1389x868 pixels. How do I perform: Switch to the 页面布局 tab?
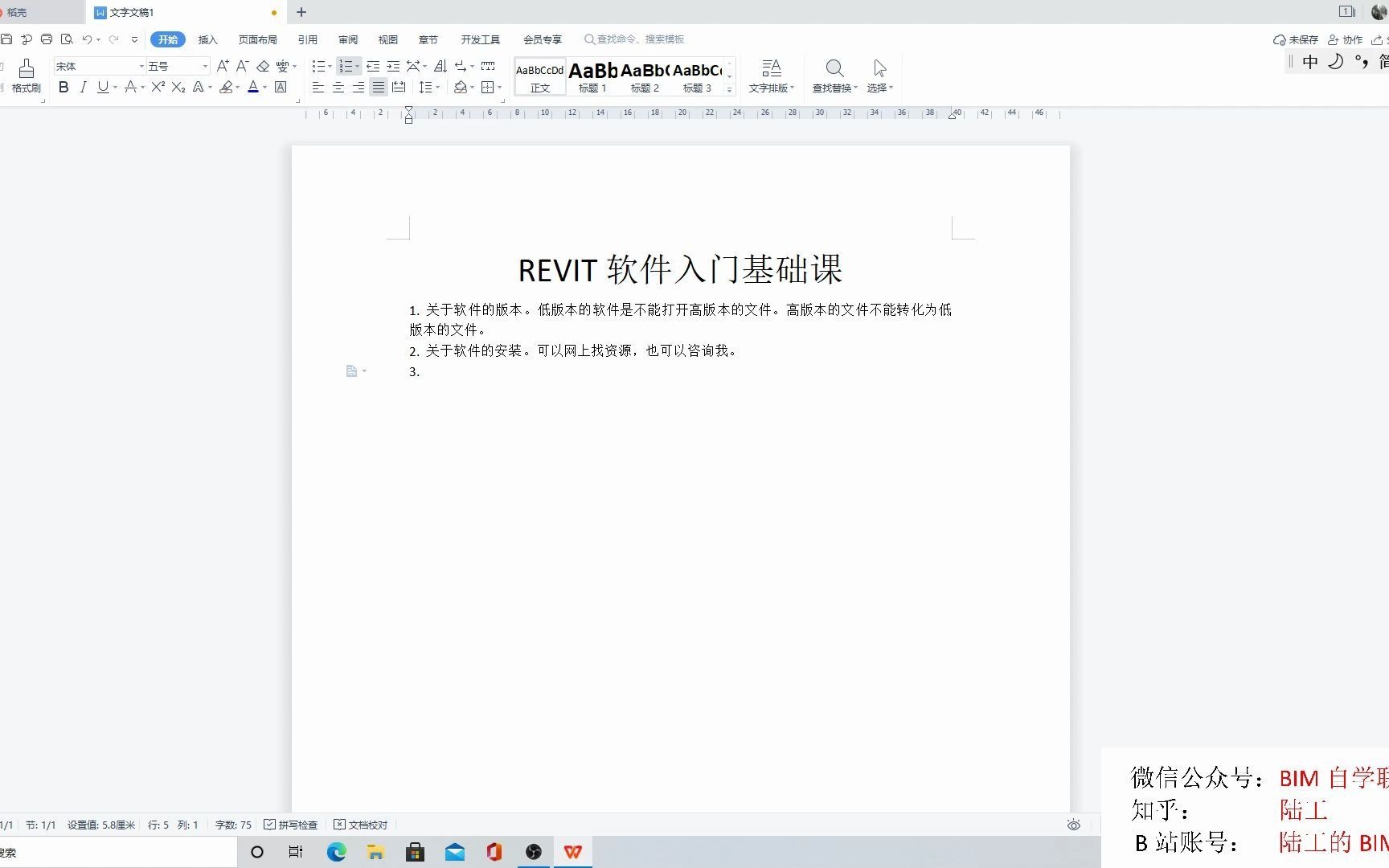pos(257,39)
